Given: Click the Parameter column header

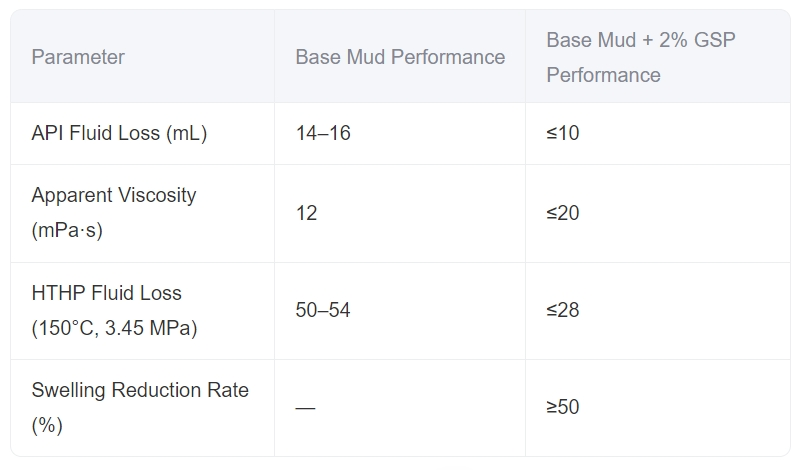Looking at the screenshot, I should (x=78, y=57).
